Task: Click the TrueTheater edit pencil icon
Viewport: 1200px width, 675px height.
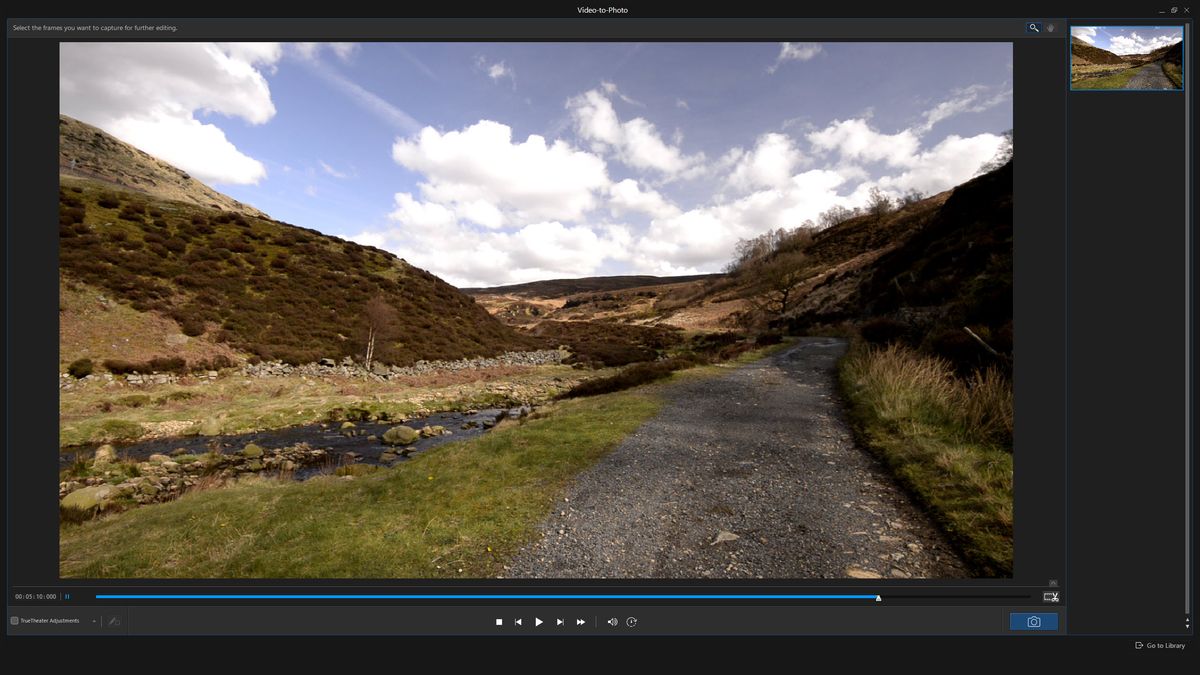Action: point(113,621)
